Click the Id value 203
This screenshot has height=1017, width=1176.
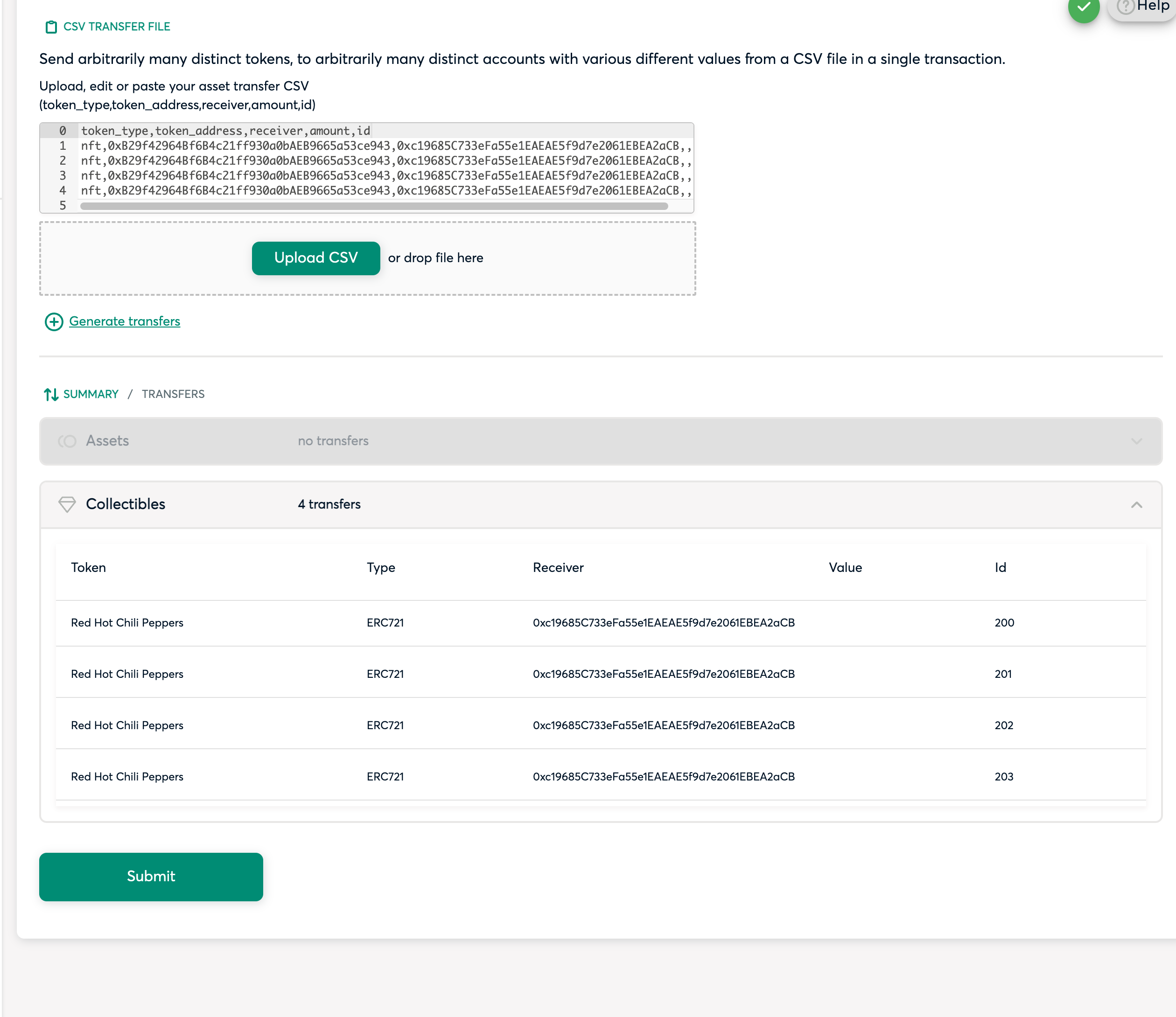(1003, 776)
